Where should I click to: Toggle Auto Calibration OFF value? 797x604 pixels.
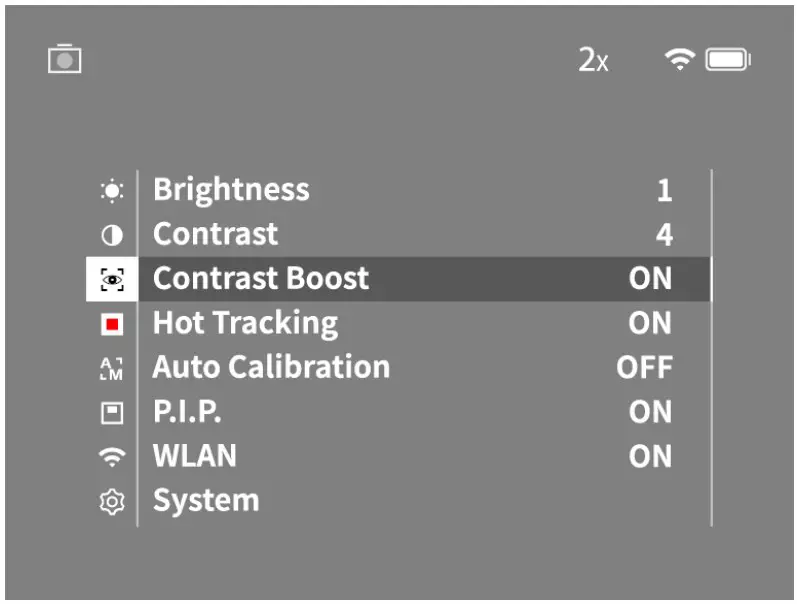point(644,367)
